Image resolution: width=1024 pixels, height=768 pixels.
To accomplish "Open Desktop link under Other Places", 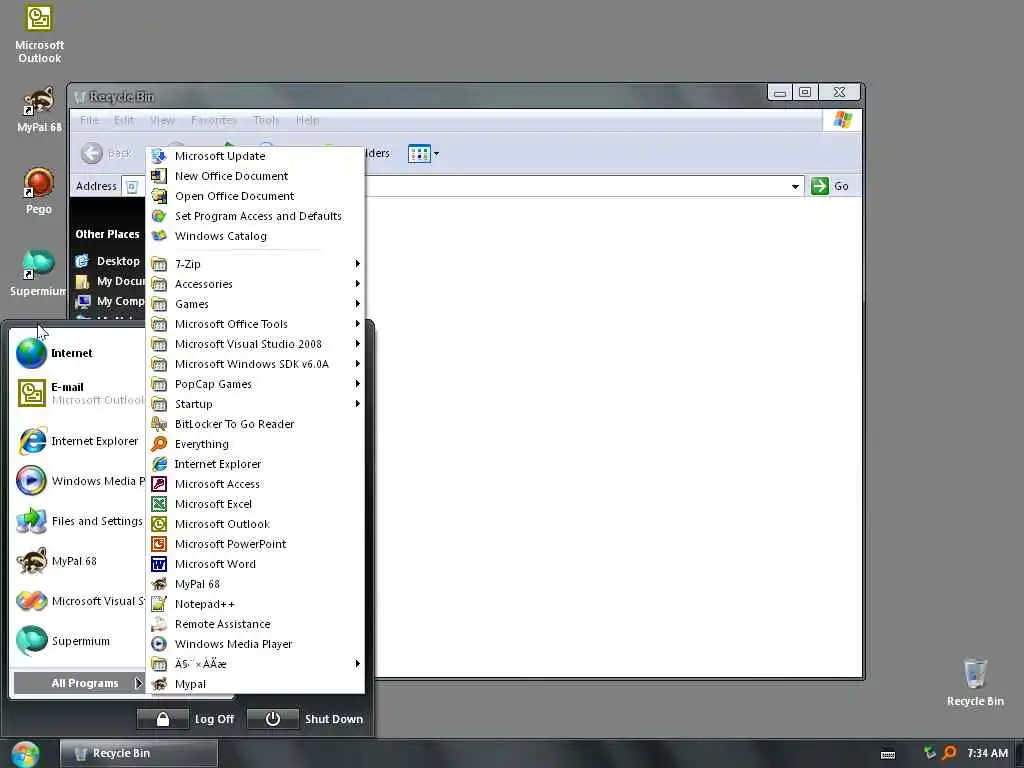I will coord(108,261).
